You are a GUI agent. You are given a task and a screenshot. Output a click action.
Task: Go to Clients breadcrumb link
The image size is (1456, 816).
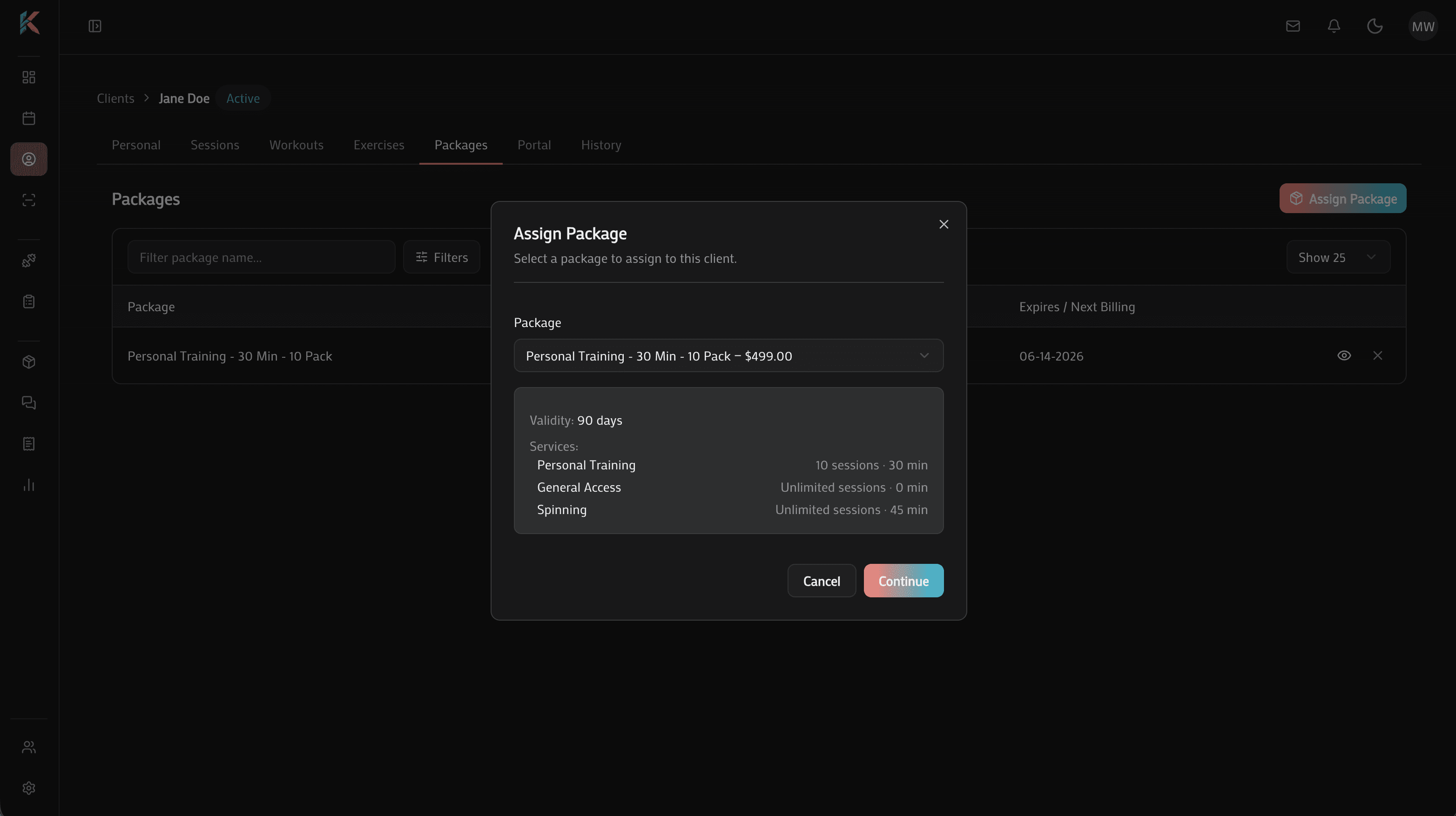(115, 98)
